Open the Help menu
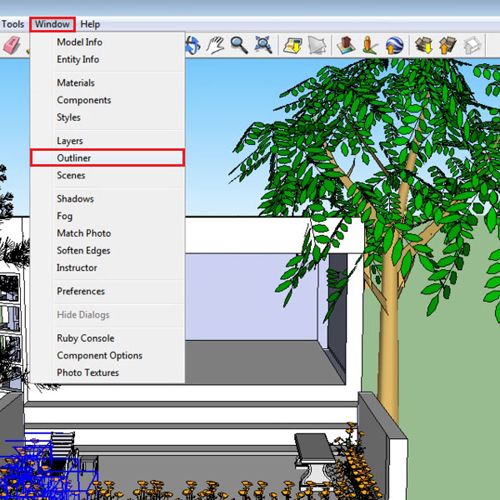The height and width of the screenshot is (500, 500). [90, 24]
